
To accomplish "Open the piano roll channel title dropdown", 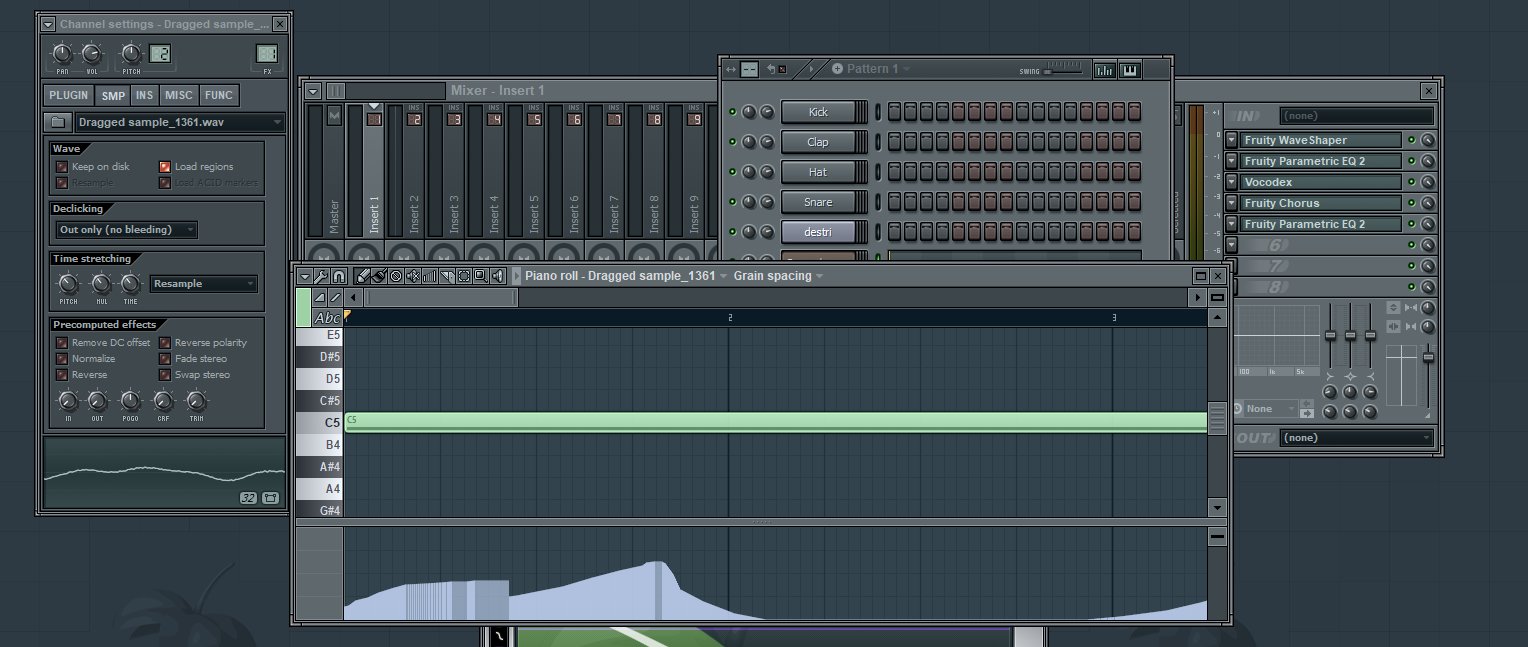I will tap(627, 276).
